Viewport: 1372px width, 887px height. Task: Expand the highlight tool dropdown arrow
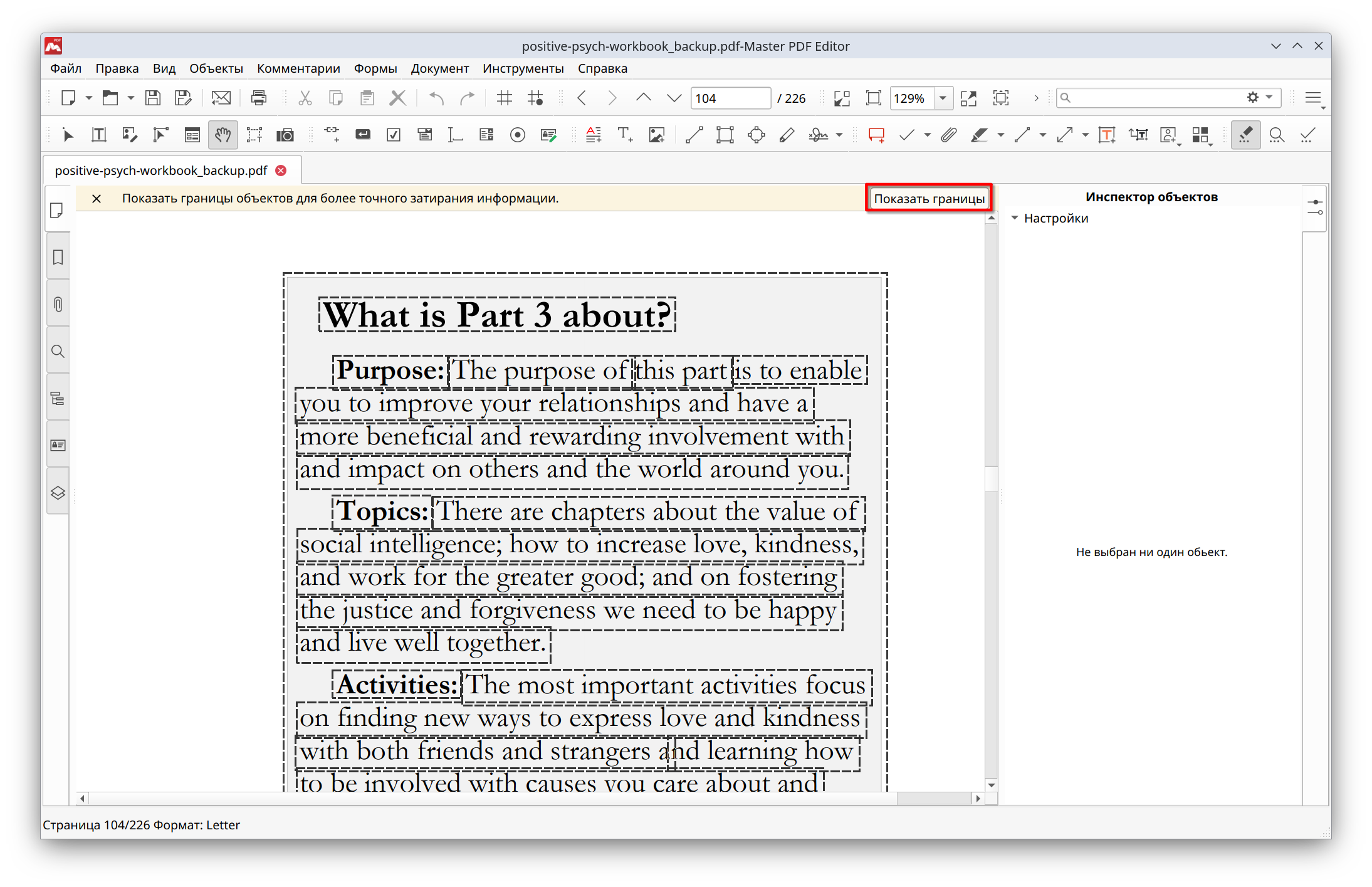1000,135
